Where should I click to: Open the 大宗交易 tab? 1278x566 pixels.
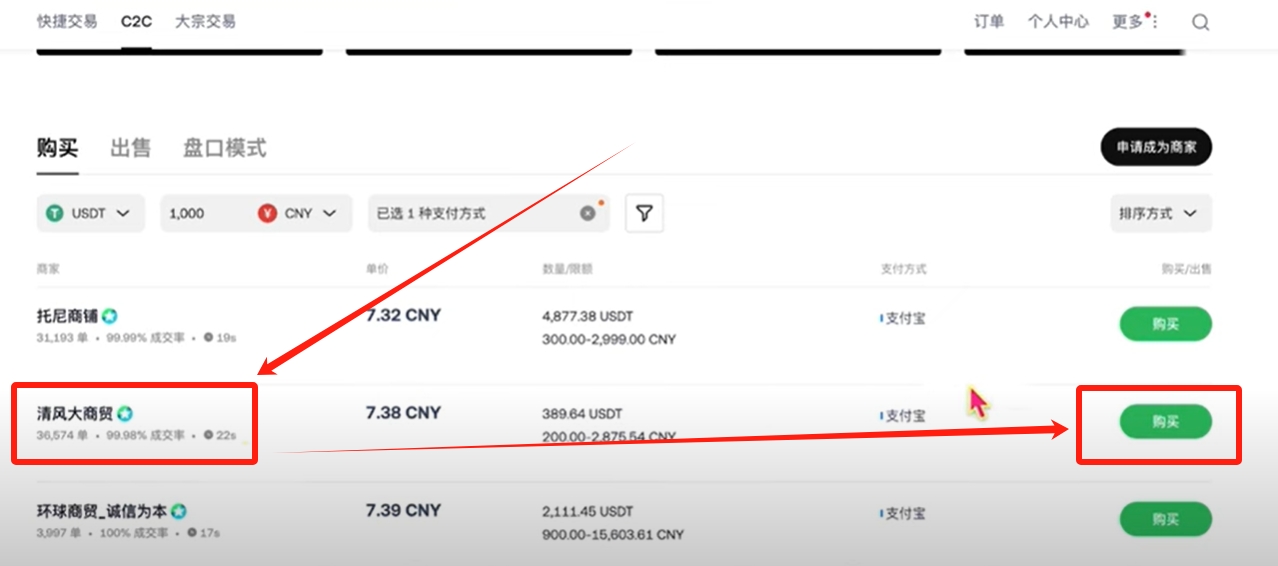(x=205, y=21)
